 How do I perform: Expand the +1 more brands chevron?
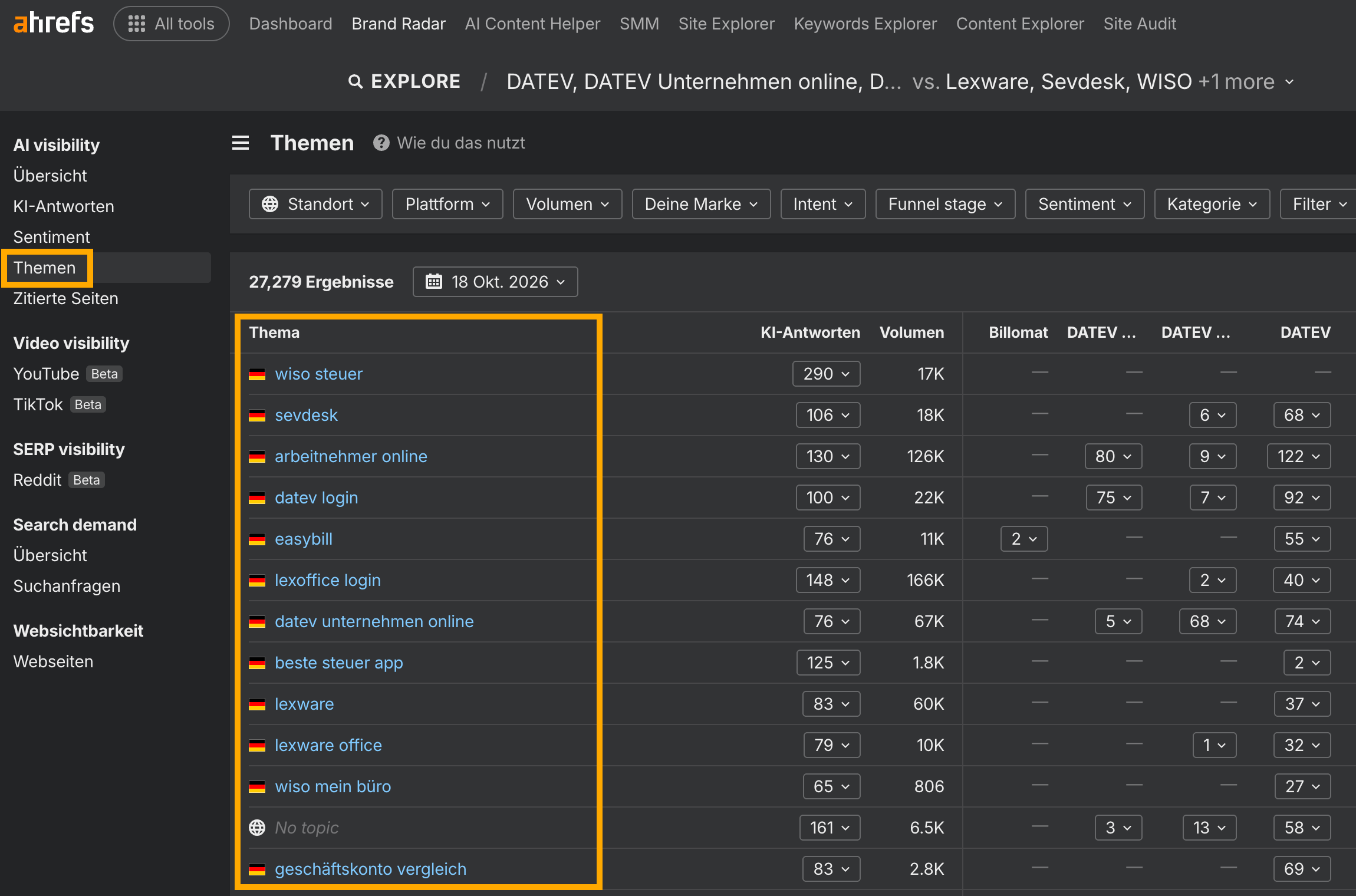[1289, 81]
